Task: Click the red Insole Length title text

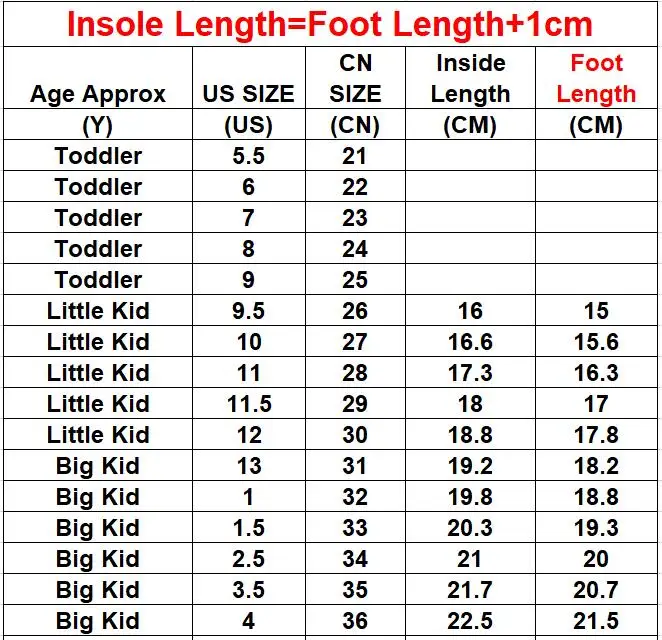Action: (x=330, y=25)
